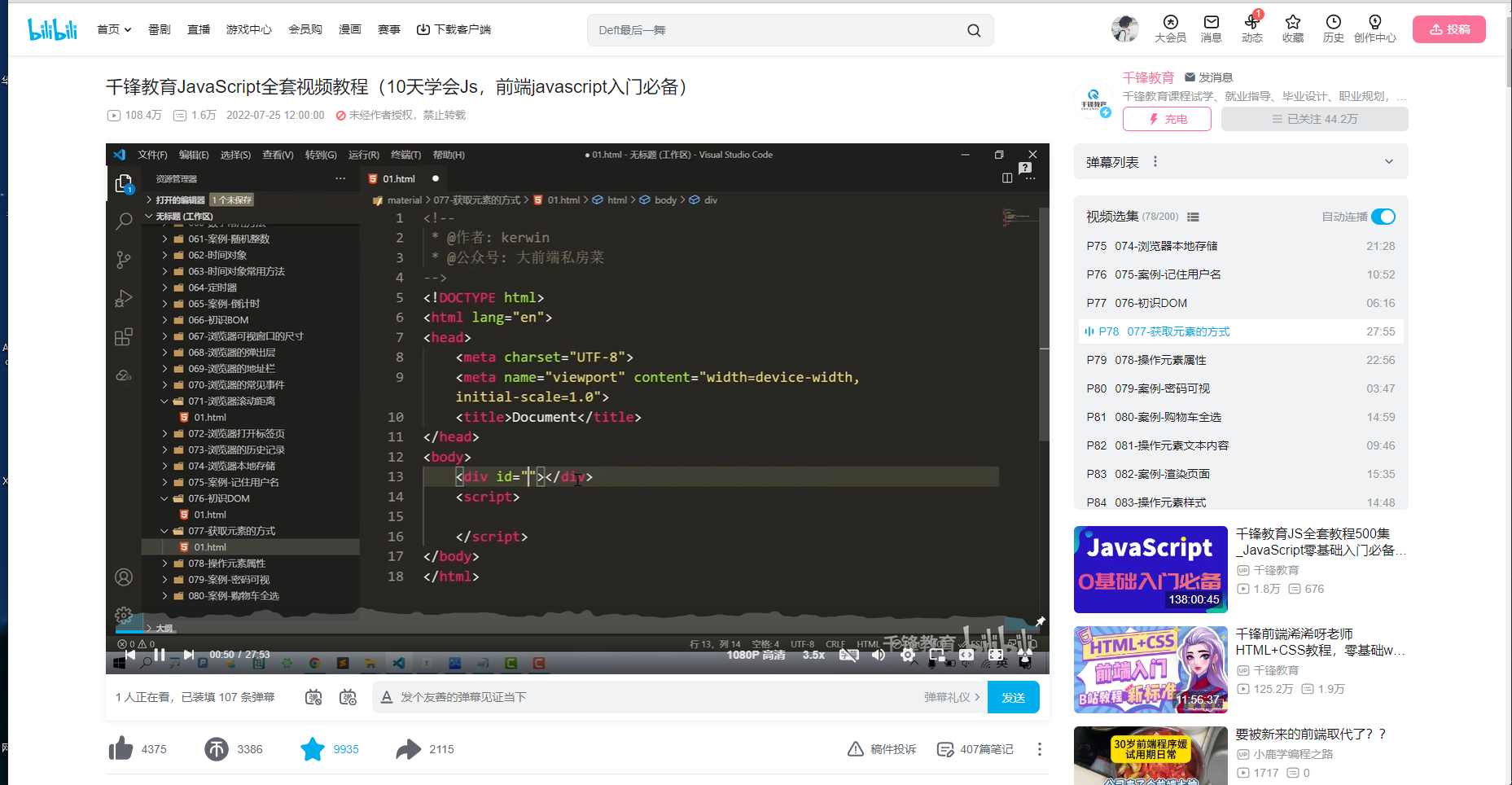The height and width of the screenshot is (785, 1512).
Task: Open 弹幕礼仪 arrow link
Action: tap(952, 697)
